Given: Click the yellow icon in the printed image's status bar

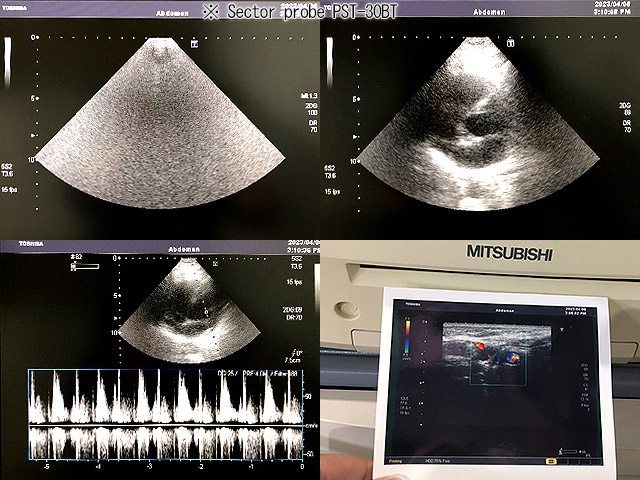Looking at the screenshot, I should click(551, 461).
